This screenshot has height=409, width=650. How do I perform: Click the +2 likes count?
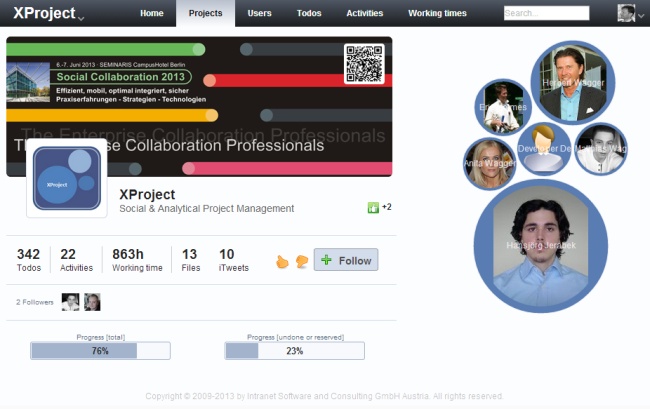(387, 207)
